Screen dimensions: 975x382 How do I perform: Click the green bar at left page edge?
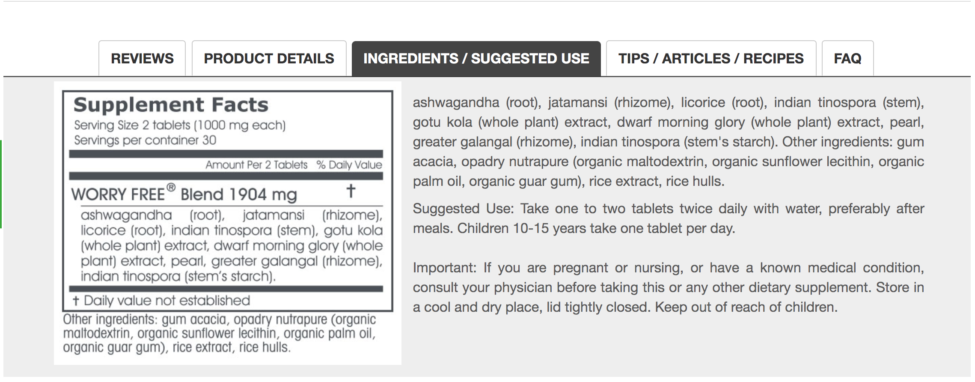tap(1, 184)
